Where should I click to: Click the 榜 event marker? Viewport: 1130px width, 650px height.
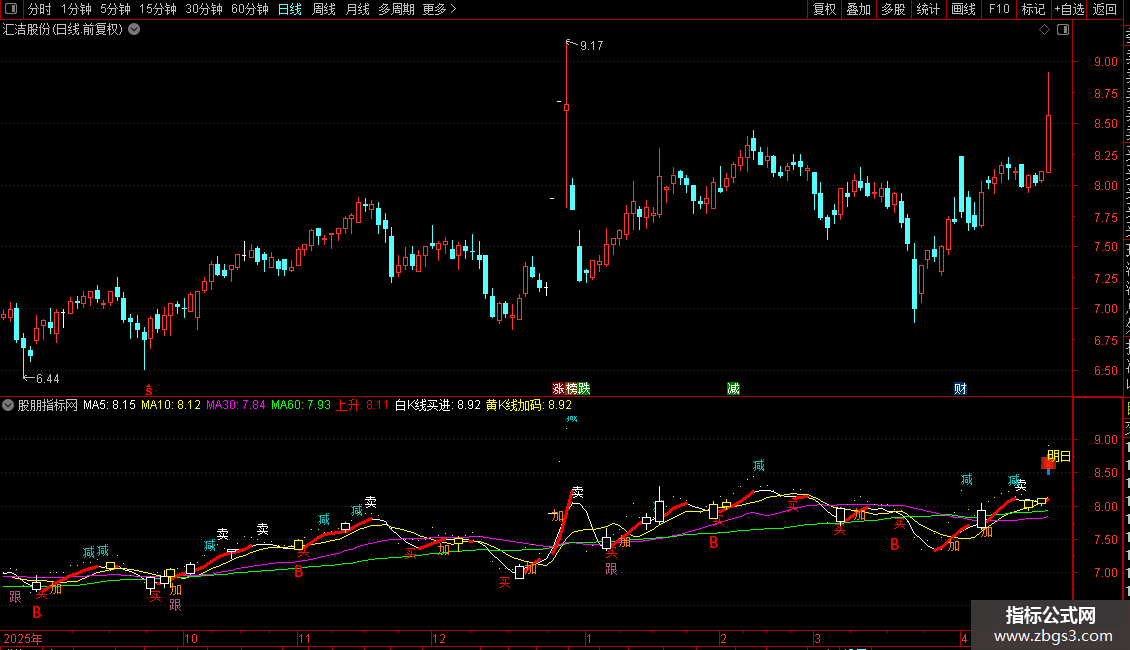[571, 389]
